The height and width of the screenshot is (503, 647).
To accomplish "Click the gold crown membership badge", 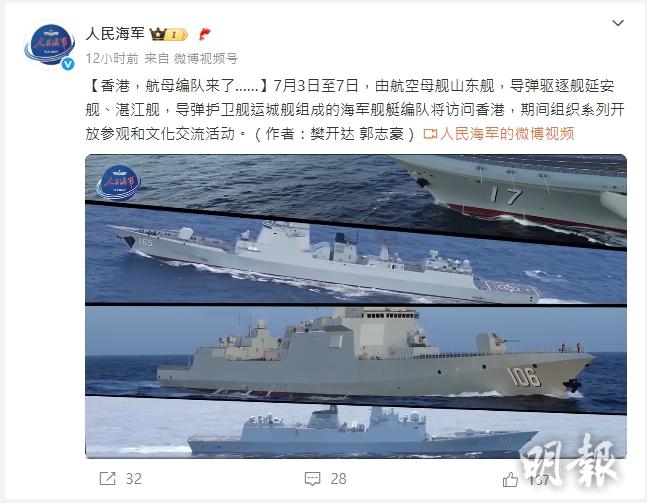I will point(168,34).
